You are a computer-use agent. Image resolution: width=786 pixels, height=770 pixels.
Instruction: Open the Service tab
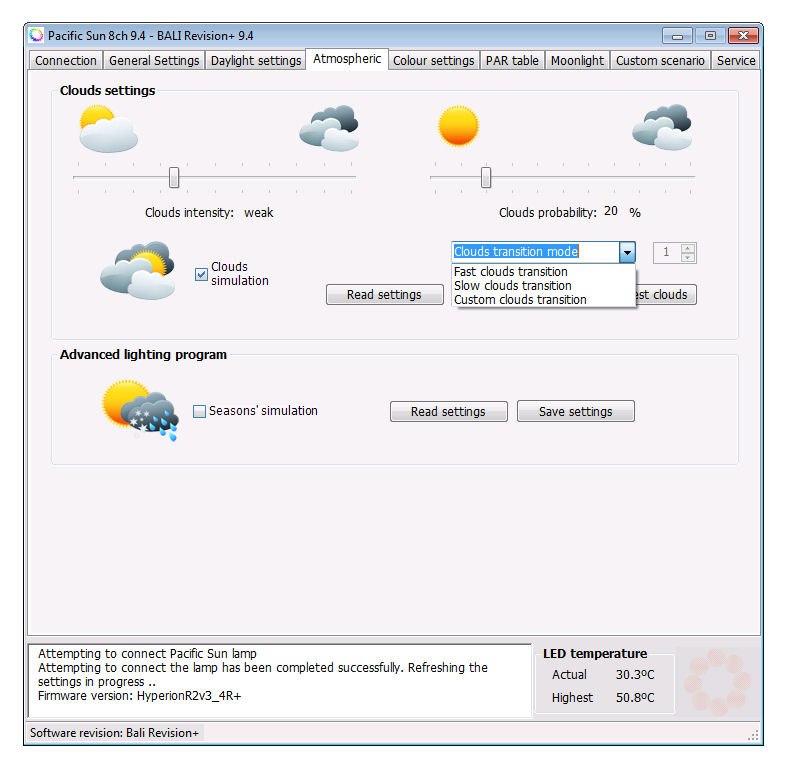pos(735,61)
